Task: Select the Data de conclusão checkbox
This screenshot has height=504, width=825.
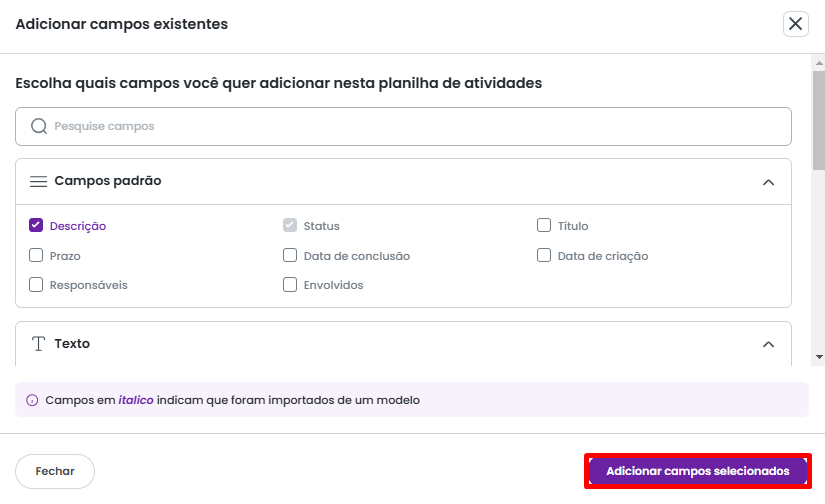Action: click(290, 256)
